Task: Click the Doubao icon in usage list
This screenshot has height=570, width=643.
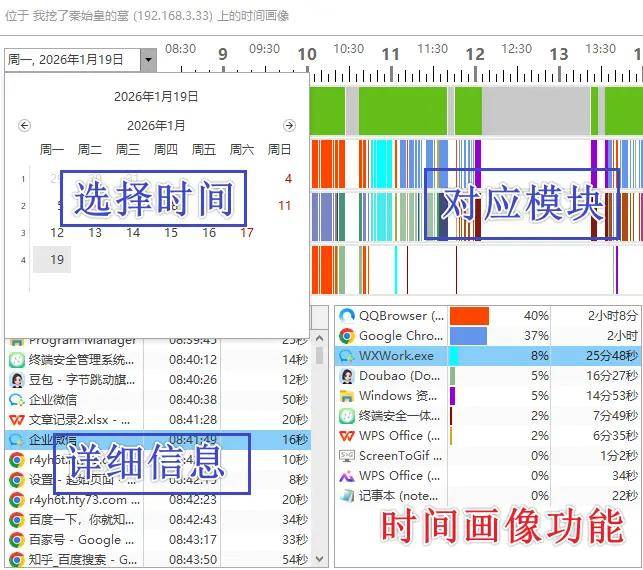Action: click(347, 376)
